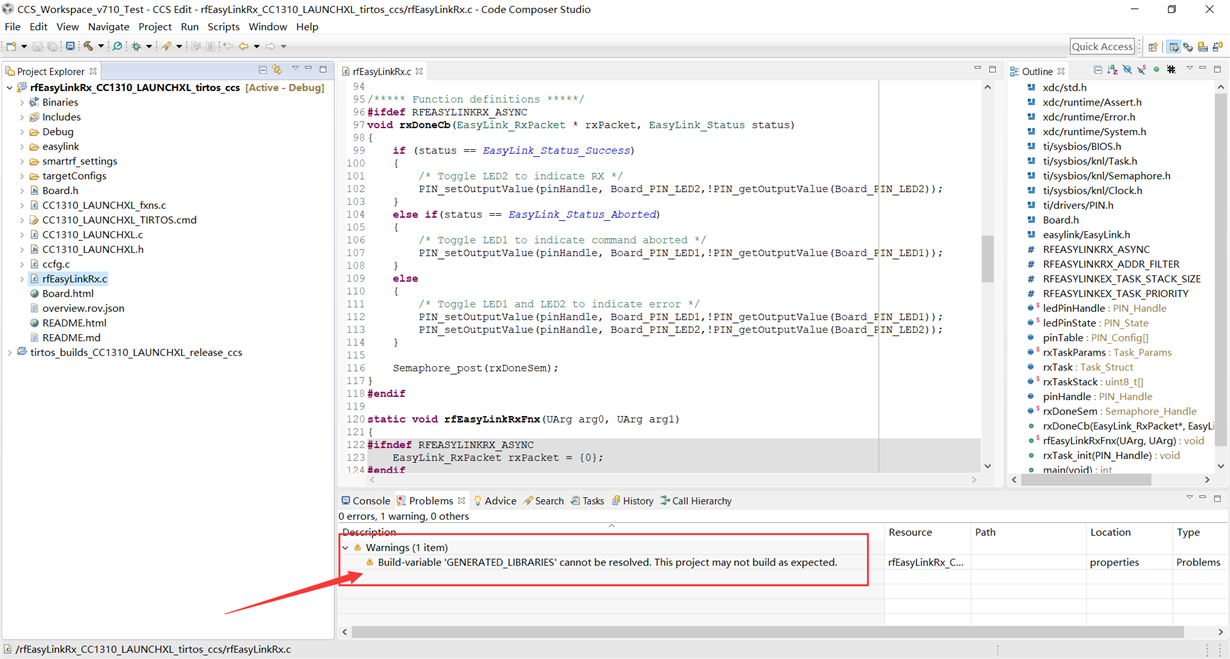Switch to the CCS Edit perspective icon
Screen dimensions: 1230x659
[x=1174, y=47]
